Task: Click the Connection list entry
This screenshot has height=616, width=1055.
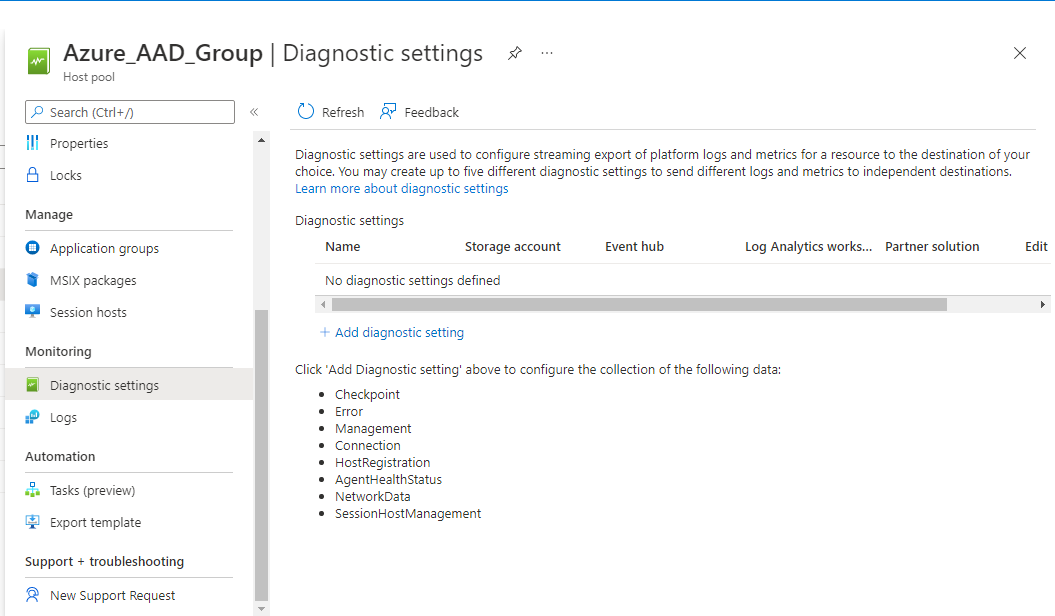Action: 367,445
